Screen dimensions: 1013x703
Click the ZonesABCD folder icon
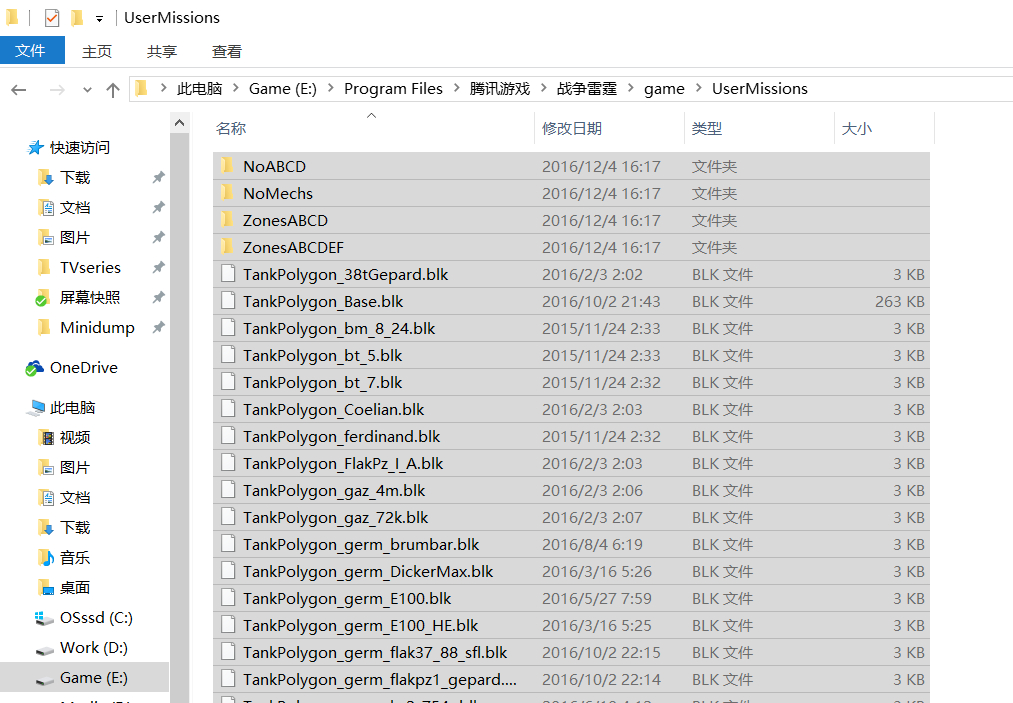tap(227, 220)
